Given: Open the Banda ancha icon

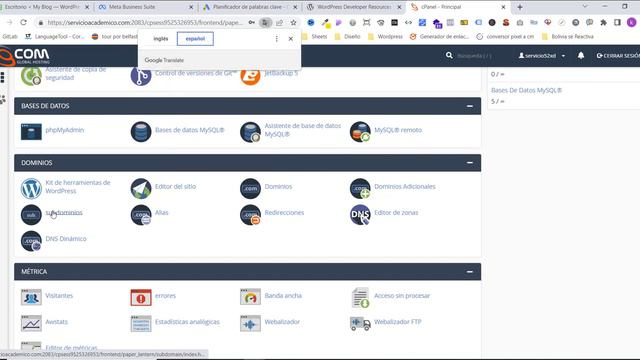Looking at the screenshot, I should (x=250, y=297).
